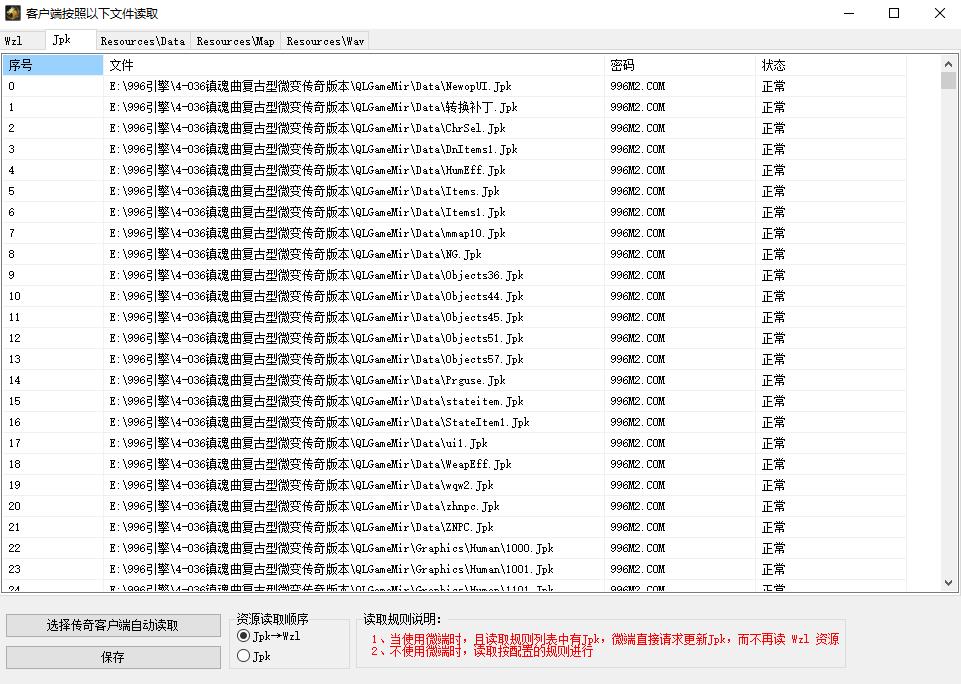Open the Resources\Data tab

143,41
